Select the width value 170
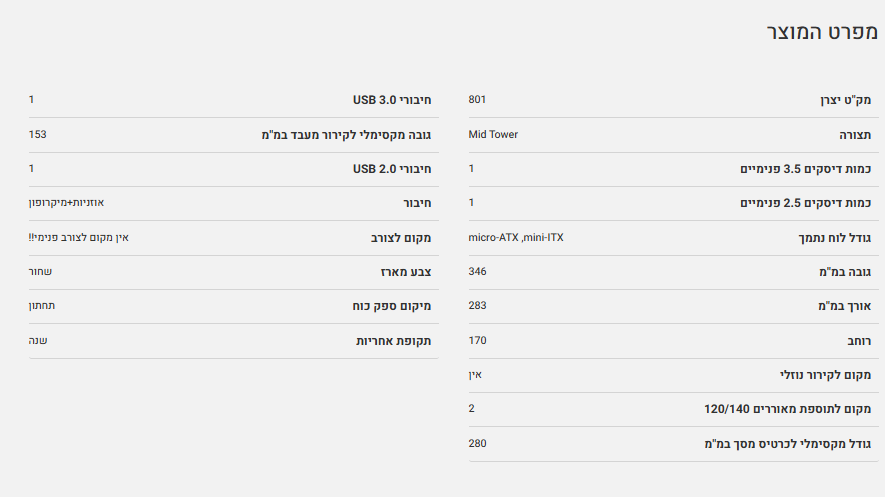 478,340
